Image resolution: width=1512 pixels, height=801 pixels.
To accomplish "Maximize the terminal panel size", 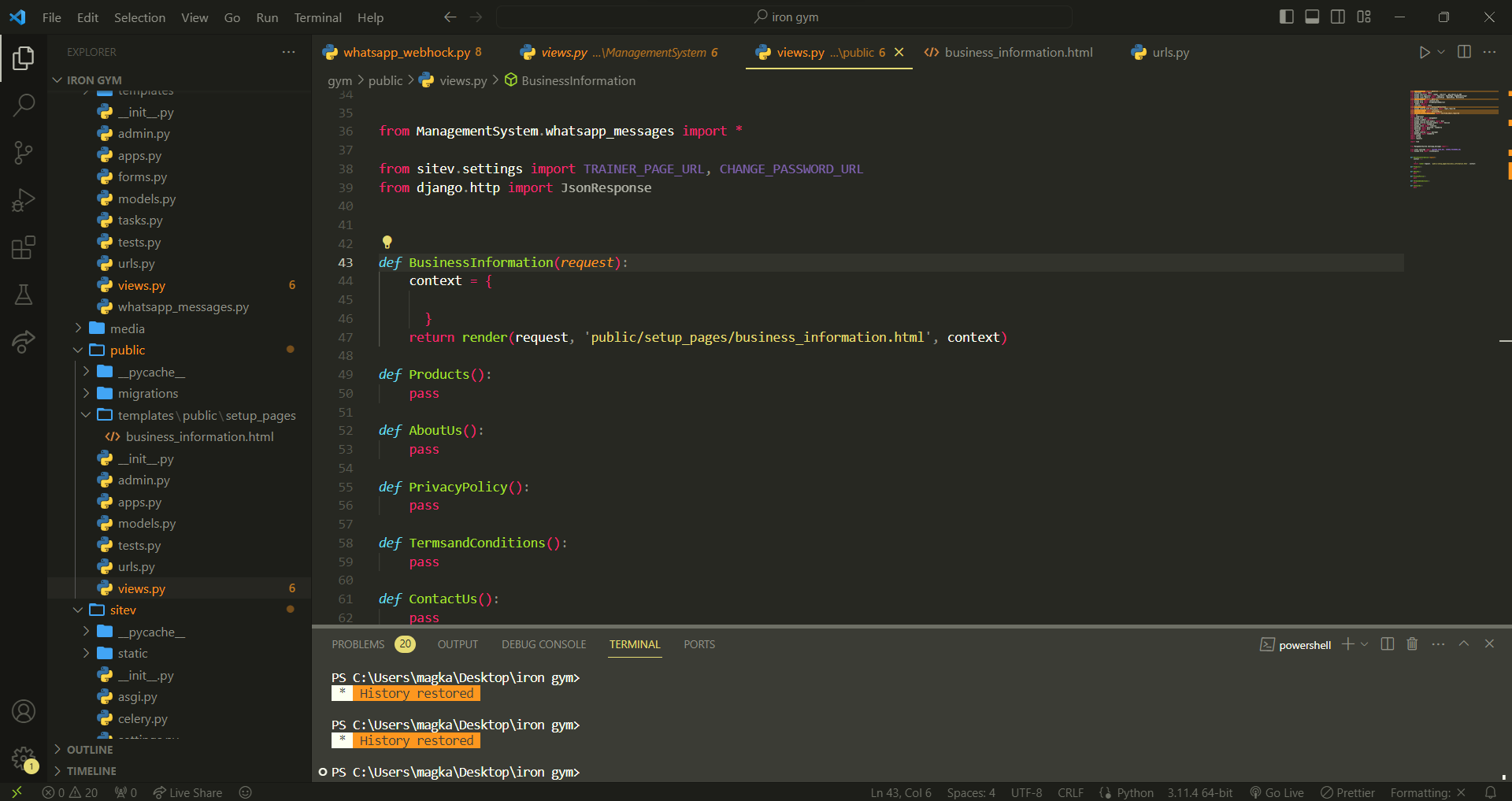I will pyautogui.click(x=1464, y=644).
